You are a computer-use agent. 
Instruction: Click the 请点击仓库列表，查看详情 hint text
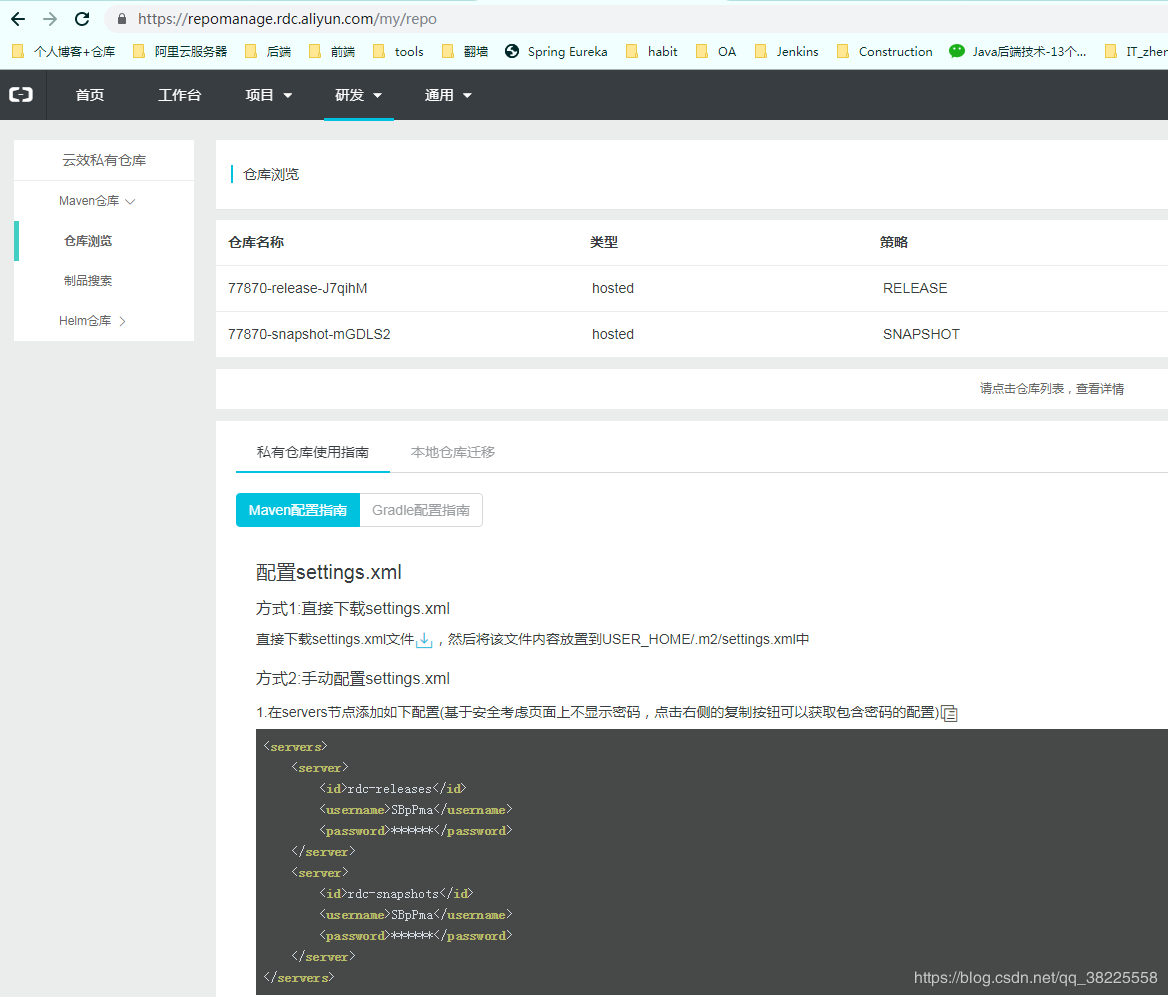pyautogui.click(x=1052, y=389)
